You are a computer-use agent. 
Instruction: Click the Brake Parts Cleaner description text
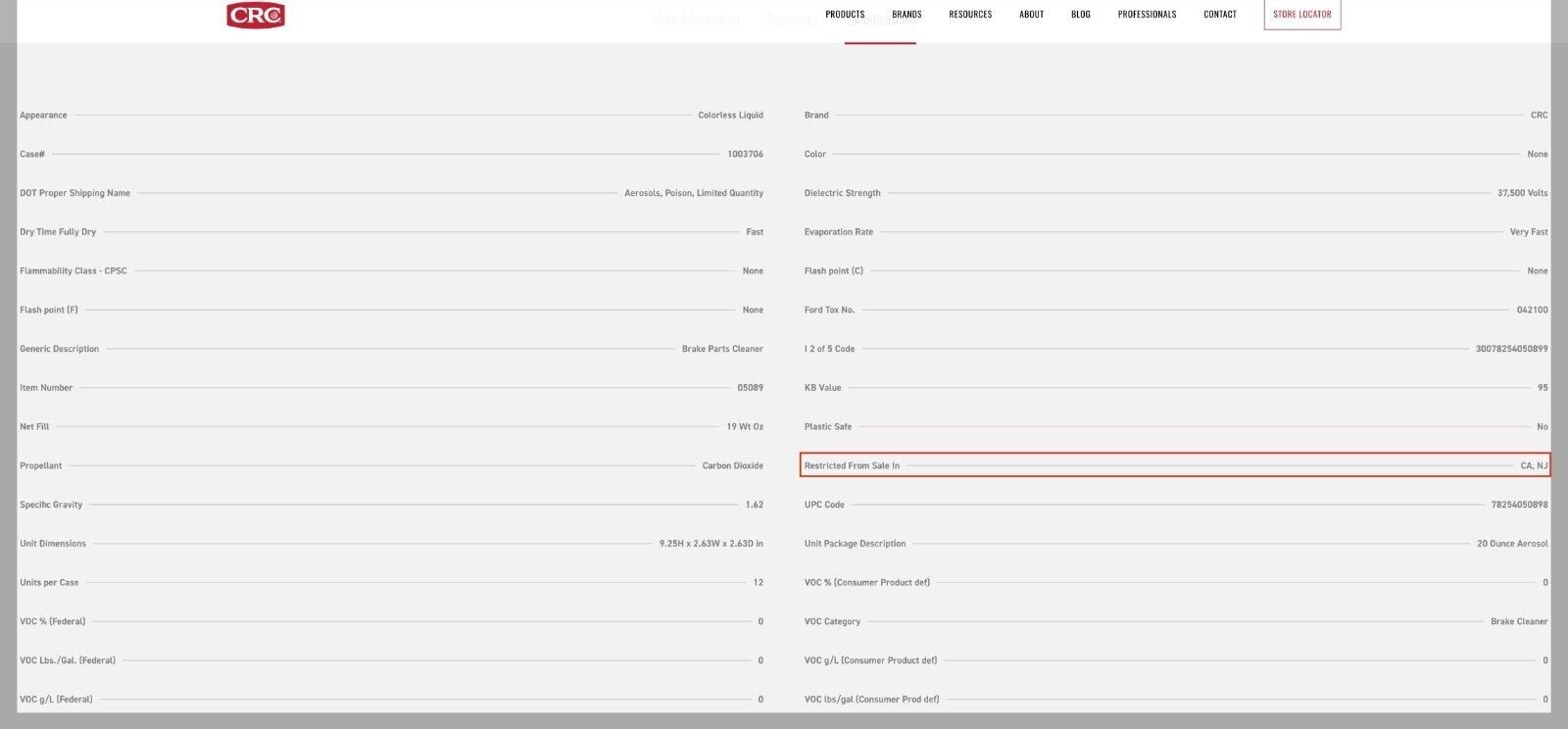(722, 349)
